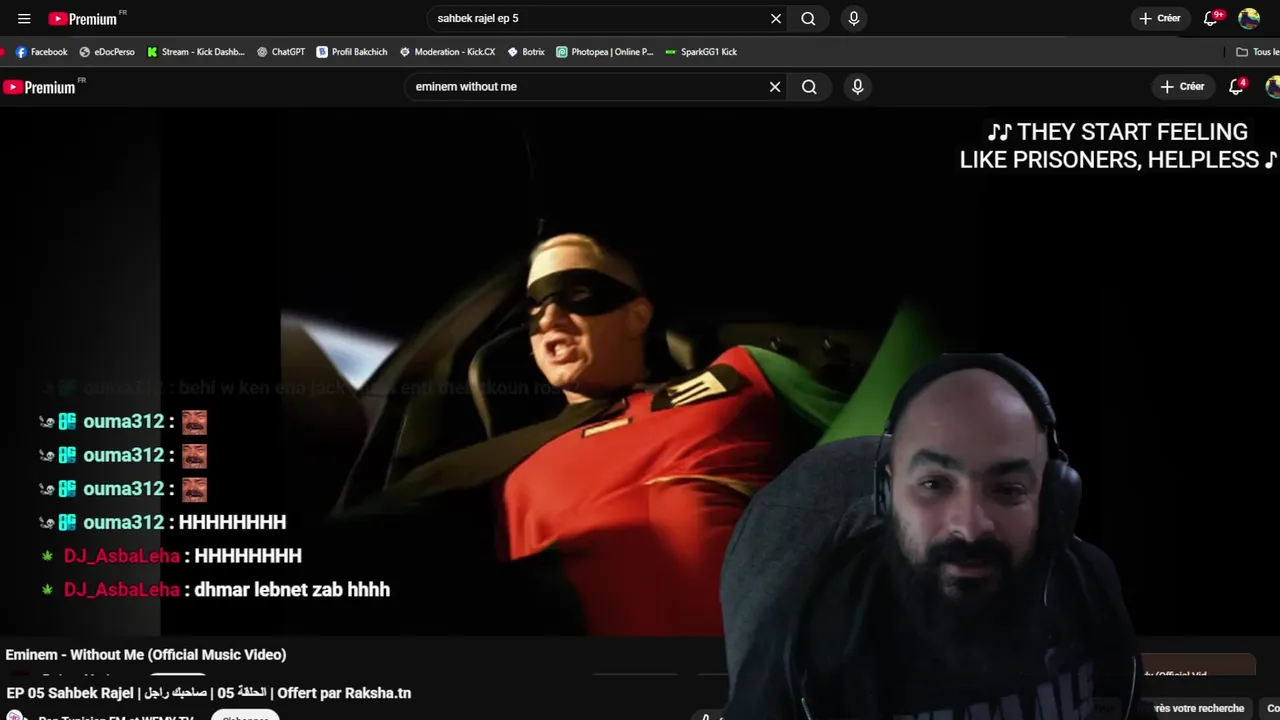Click the top YouTube Premium logo

(x=85, y=18)
